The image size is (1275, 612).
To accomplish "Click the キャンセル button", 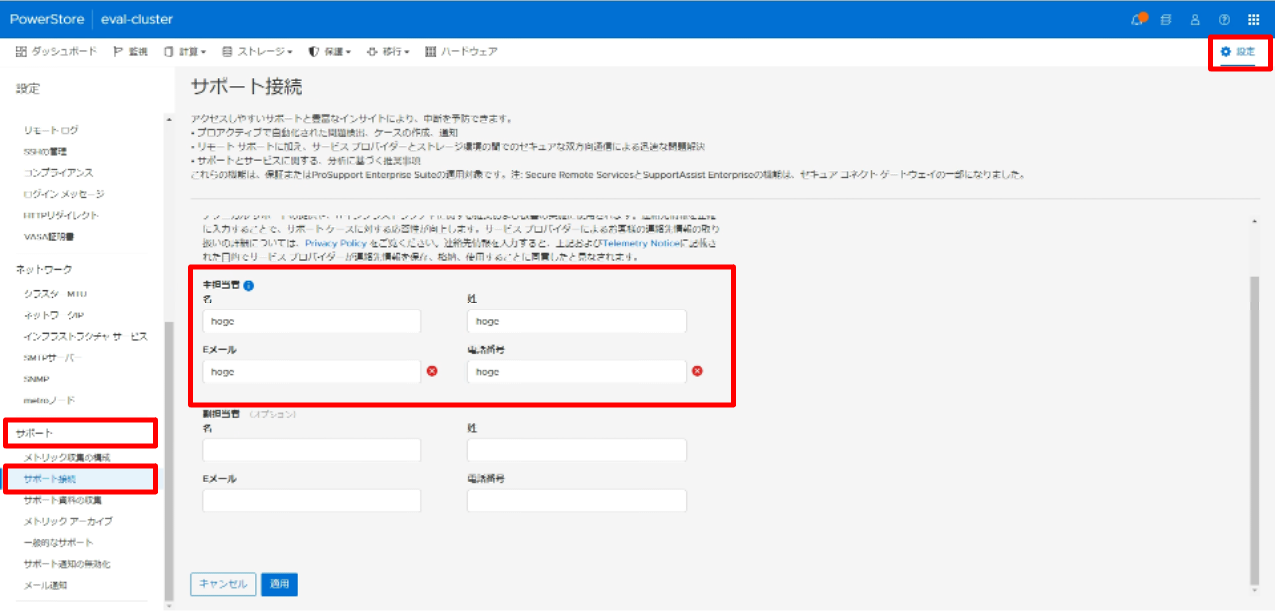I will [x=223, y=584].
